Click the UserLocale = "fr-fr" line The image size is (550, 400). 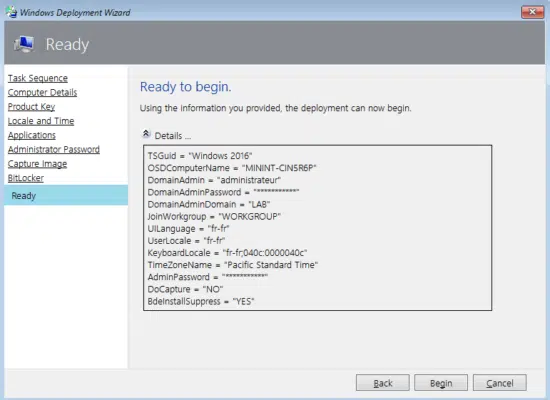pyautogui.click(x=186, y=241)
